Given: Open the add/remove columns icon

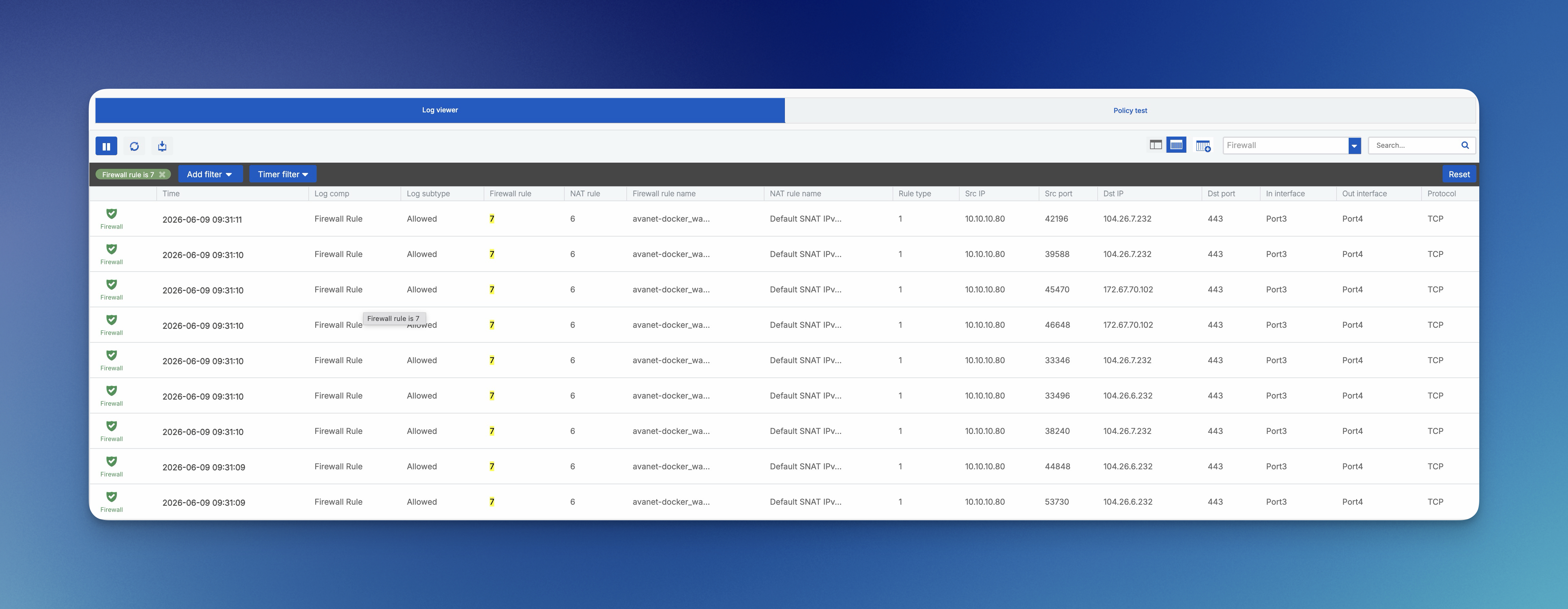Looking at the screenshot, I should click(1203, 146).
